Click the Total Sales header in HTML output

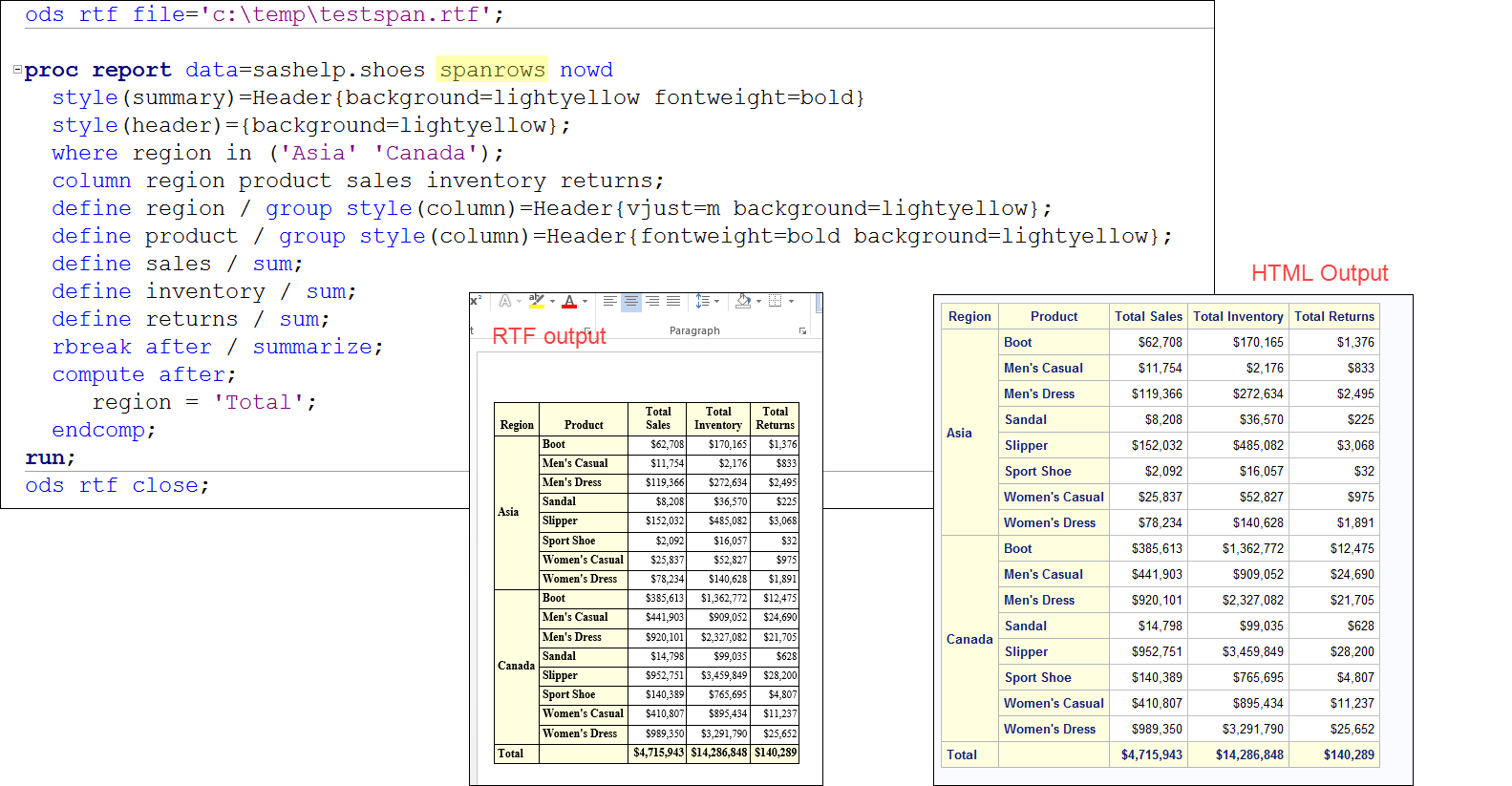[x=1148, y=316]
